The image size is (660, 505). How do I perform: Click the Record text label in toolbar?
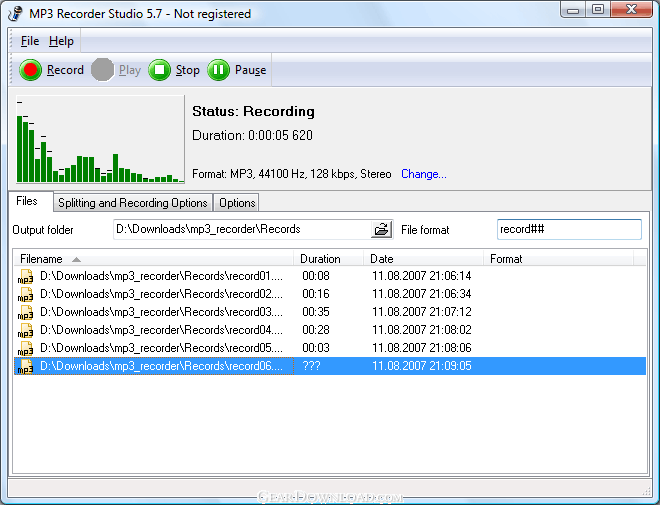[65, 70]
